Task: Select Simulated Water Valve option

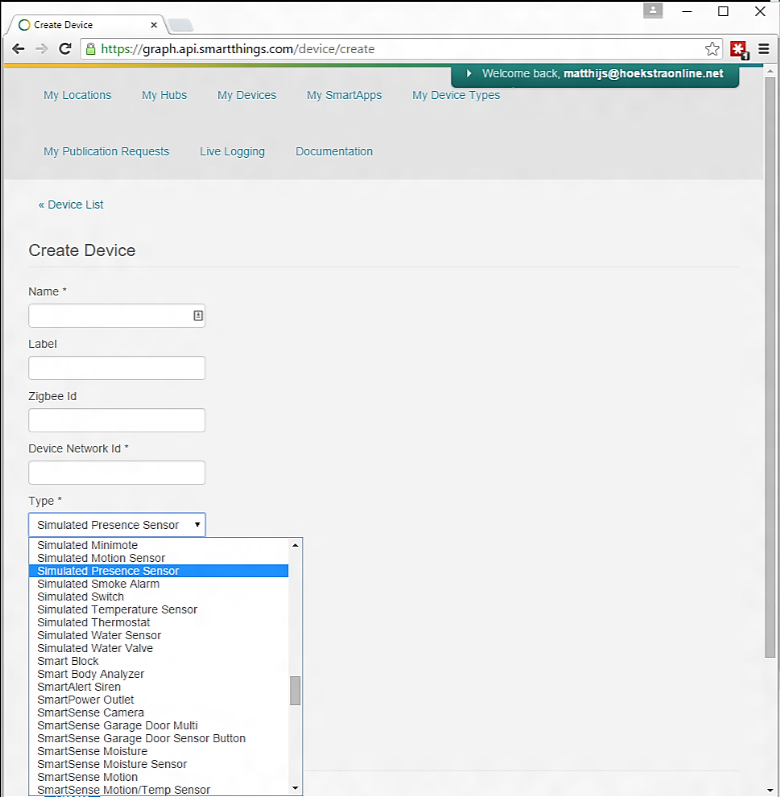Action: point(159,648)
